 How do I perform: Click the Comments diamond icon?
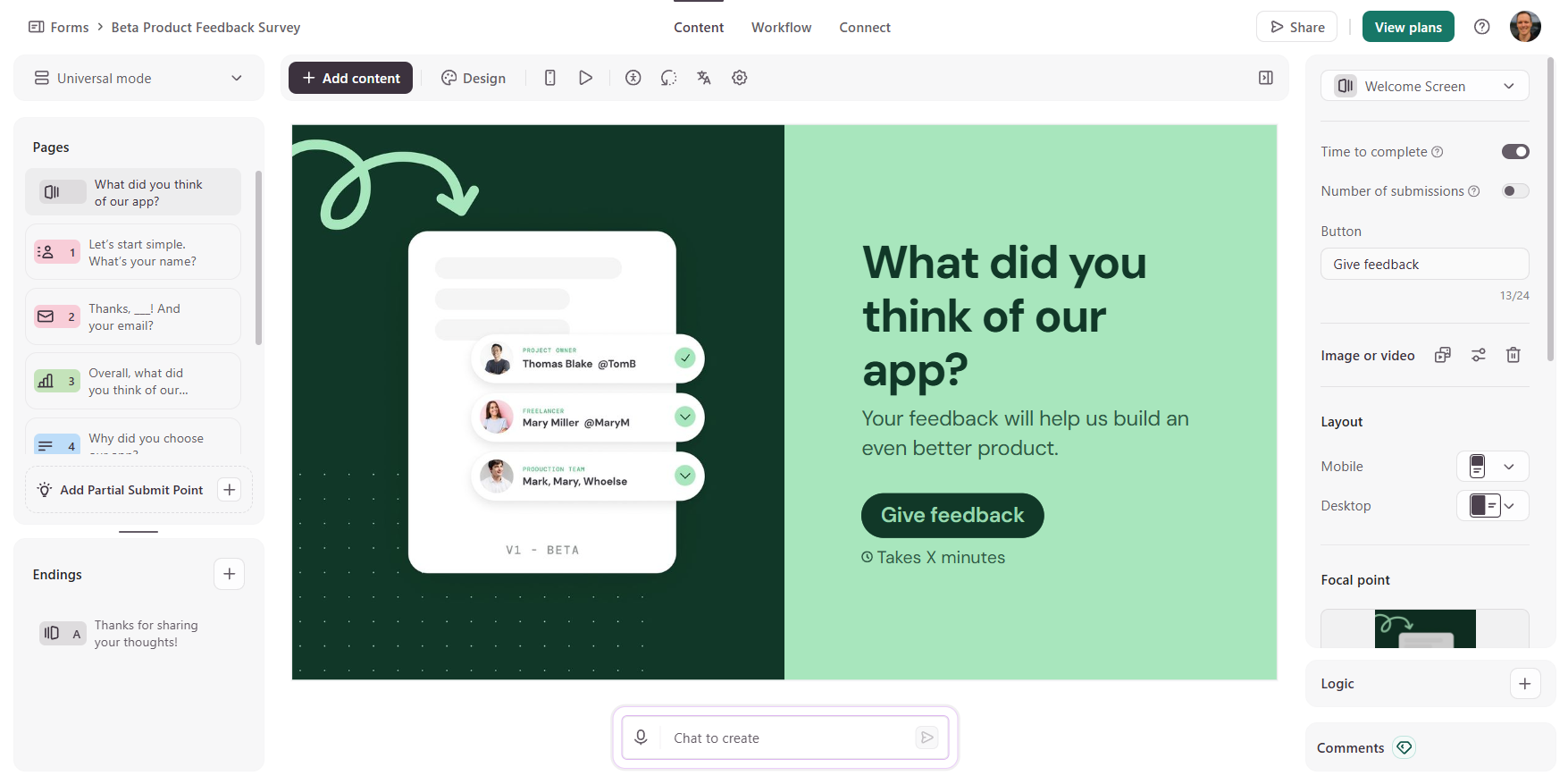[x=1404, y=747]
